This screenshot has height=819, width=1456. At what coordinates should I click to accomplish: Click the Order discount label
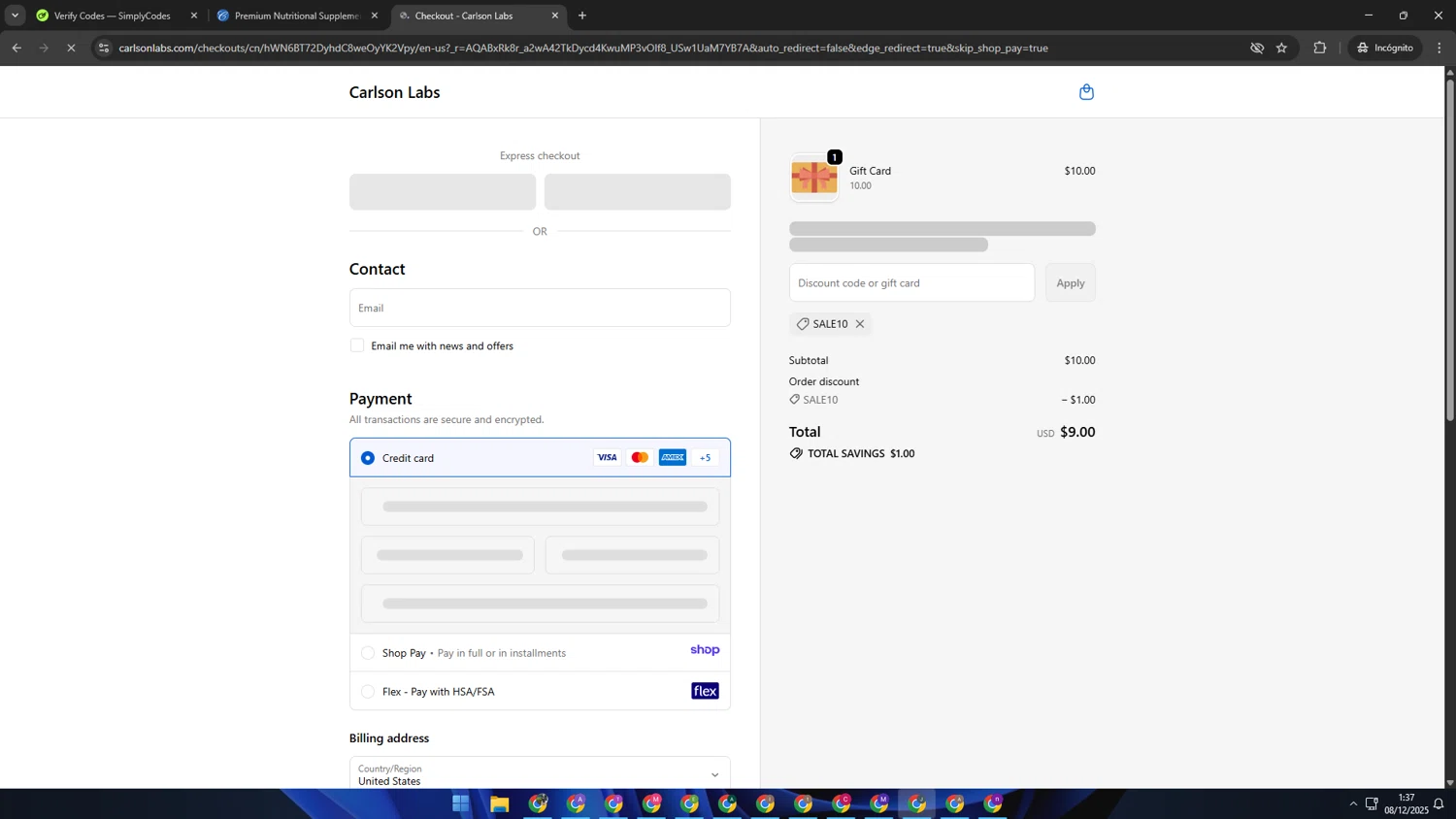824,381
